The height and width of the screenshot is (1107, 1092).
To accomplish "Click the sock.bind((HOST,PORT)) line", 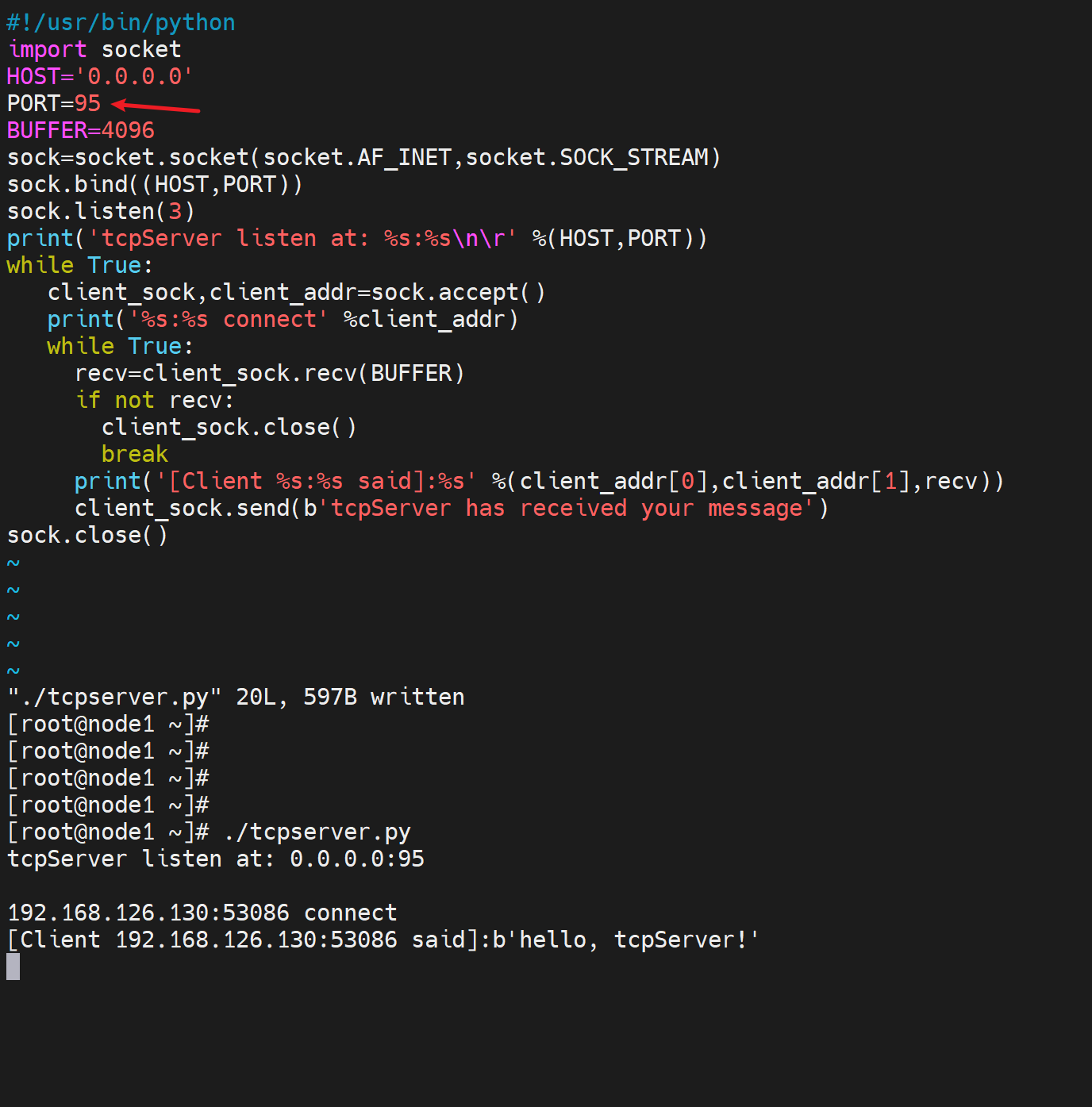I will point(155,184).
